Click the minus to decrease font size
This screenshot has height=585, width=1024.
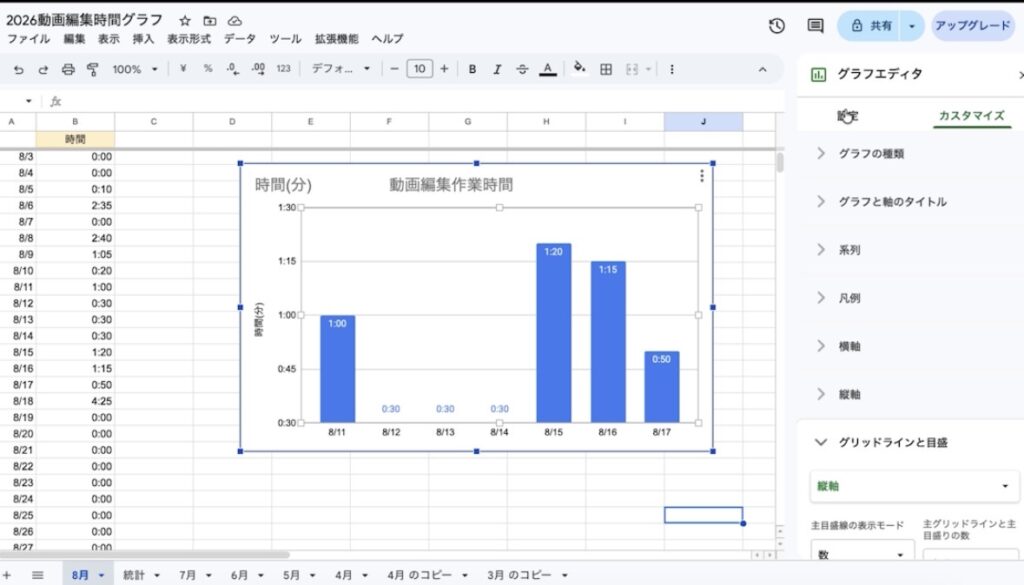click(394, 69)
